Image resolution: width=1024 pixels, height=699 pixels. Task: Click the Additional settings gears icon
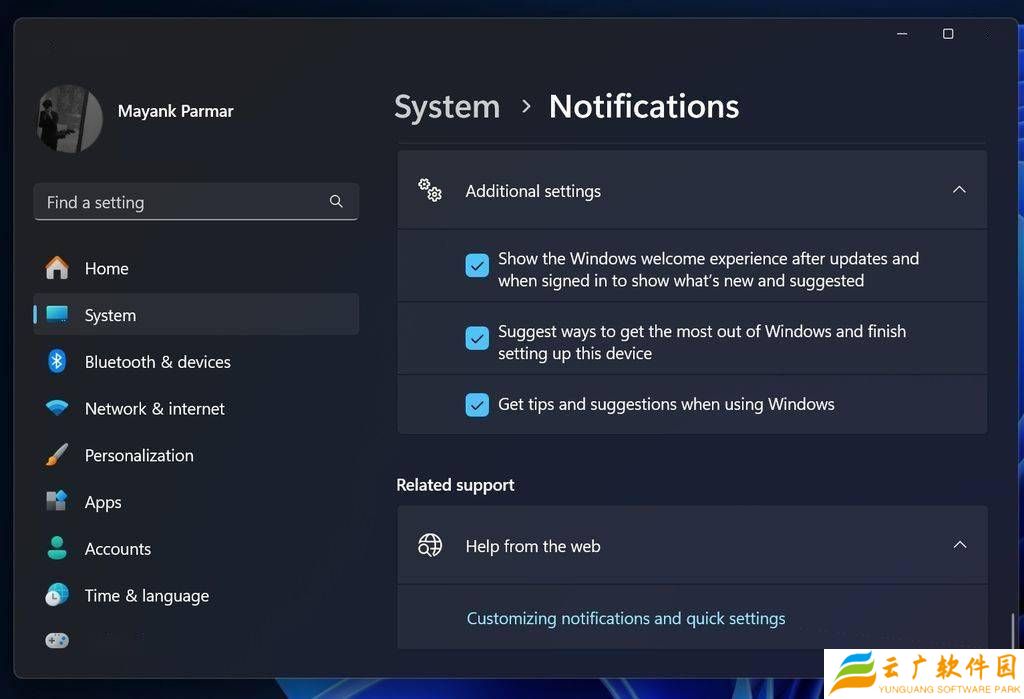[x=430, y=191]
